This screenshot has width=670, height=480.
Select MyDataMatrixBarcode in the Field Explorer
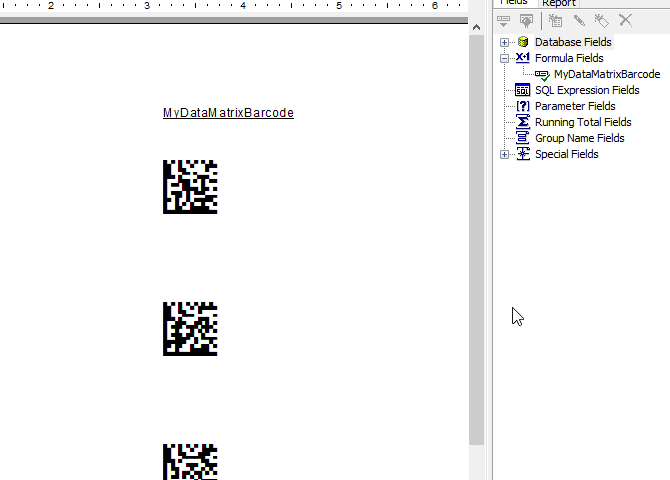pos(607,74)
